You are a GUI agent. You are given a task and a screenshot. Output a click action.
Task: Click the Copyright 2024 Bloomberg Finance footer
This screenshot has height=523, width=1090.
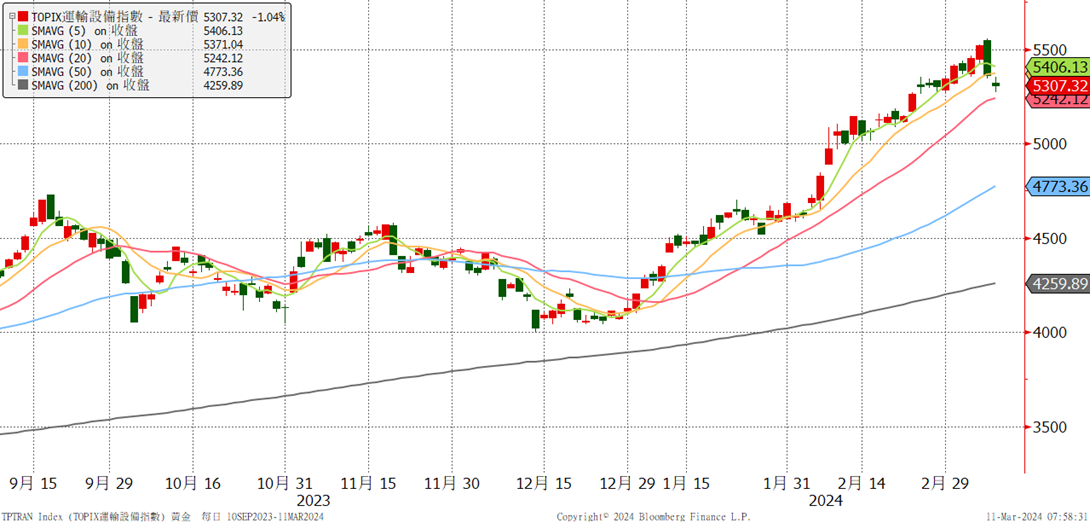coord(653,517)
